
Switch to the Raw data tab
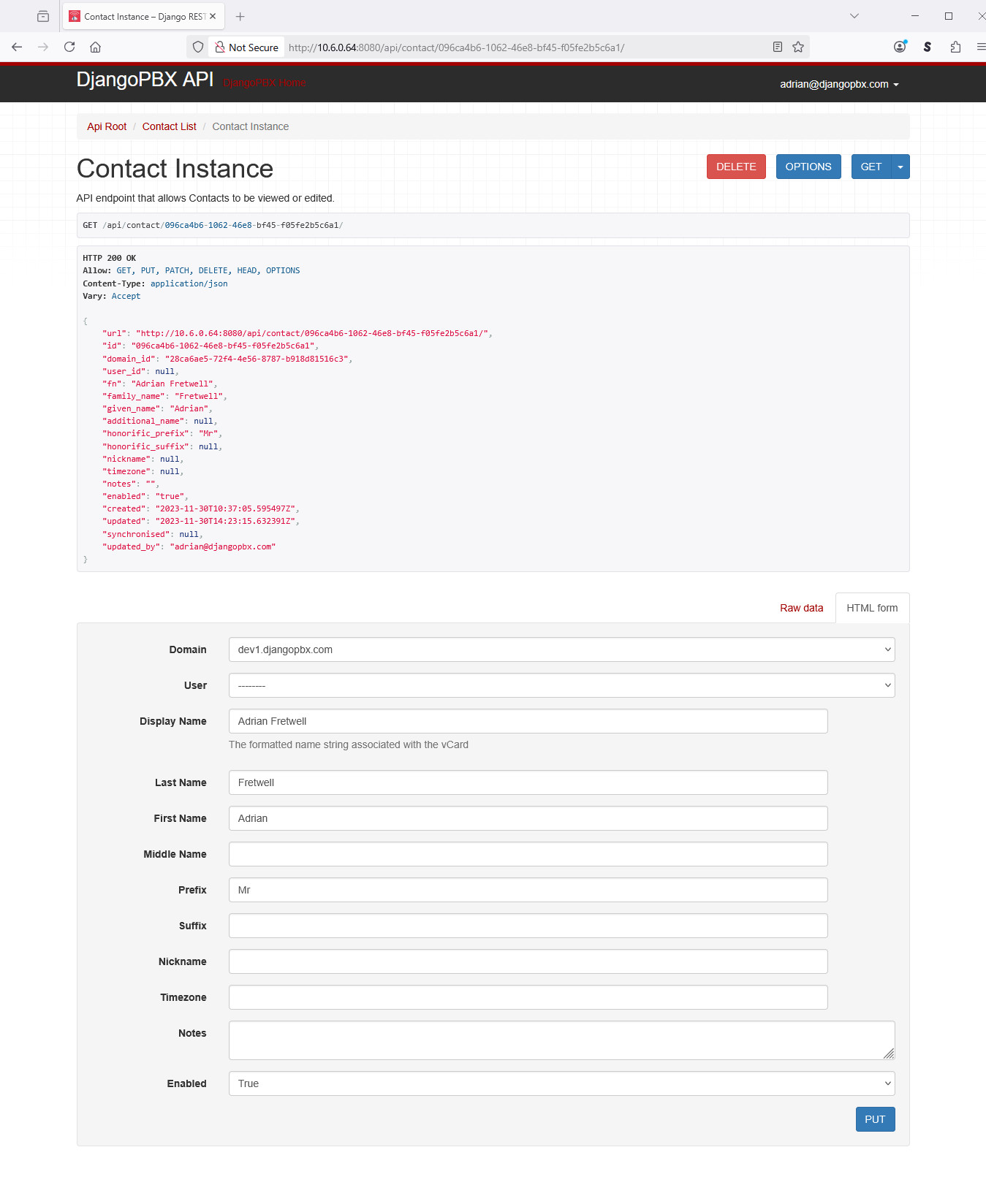pyautogui.click(x=802, y=608)
